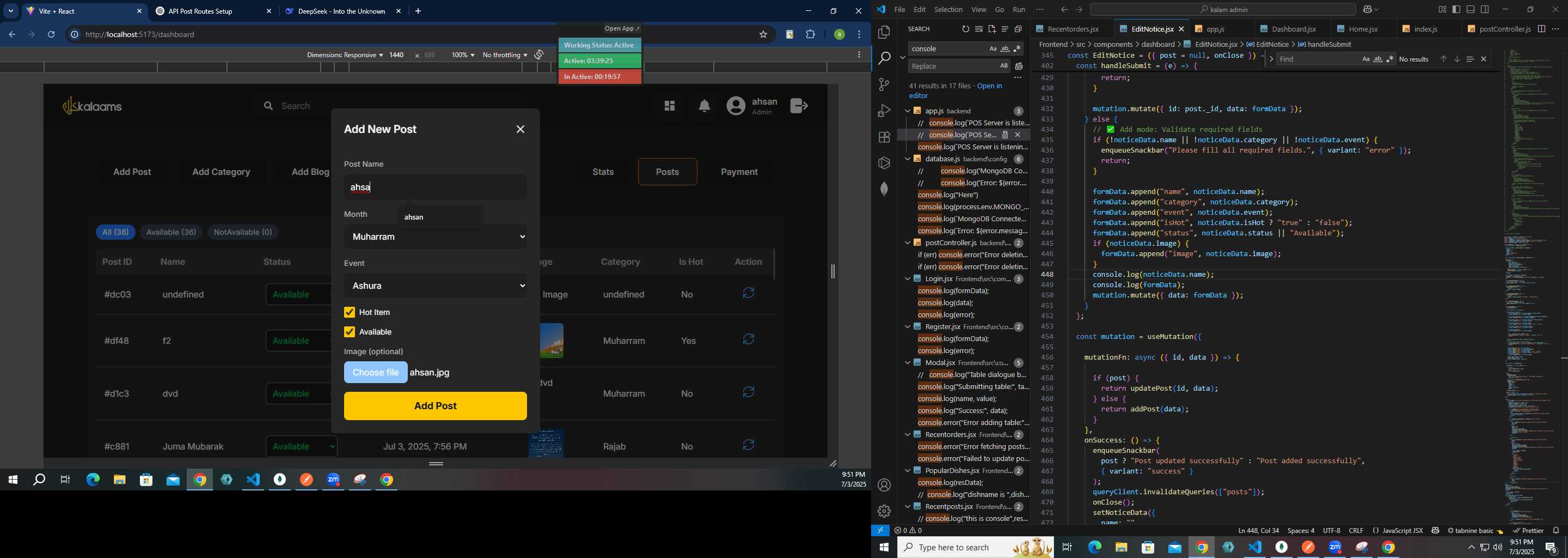Pick the ahsan autocomplete suggestion

(x=440, y=217)
